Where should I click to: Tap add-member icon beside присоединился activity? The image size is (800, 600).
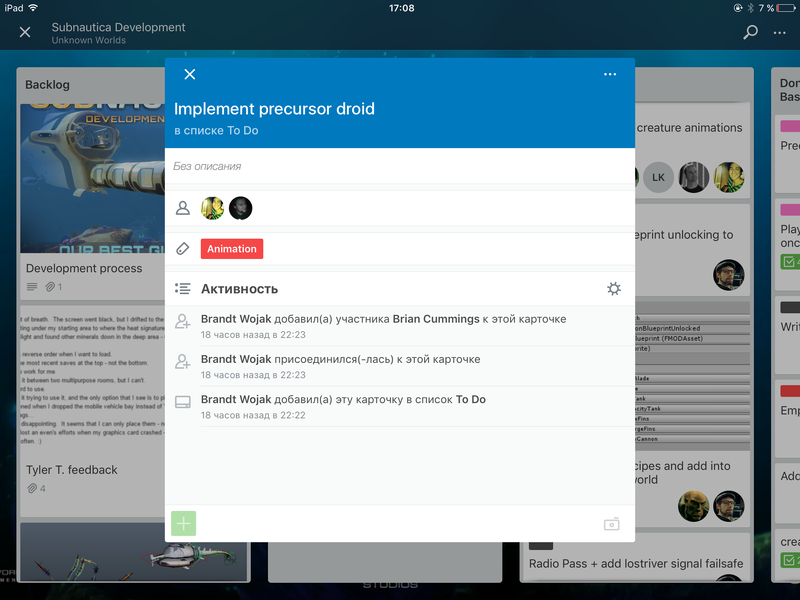(x=183, y=362)
